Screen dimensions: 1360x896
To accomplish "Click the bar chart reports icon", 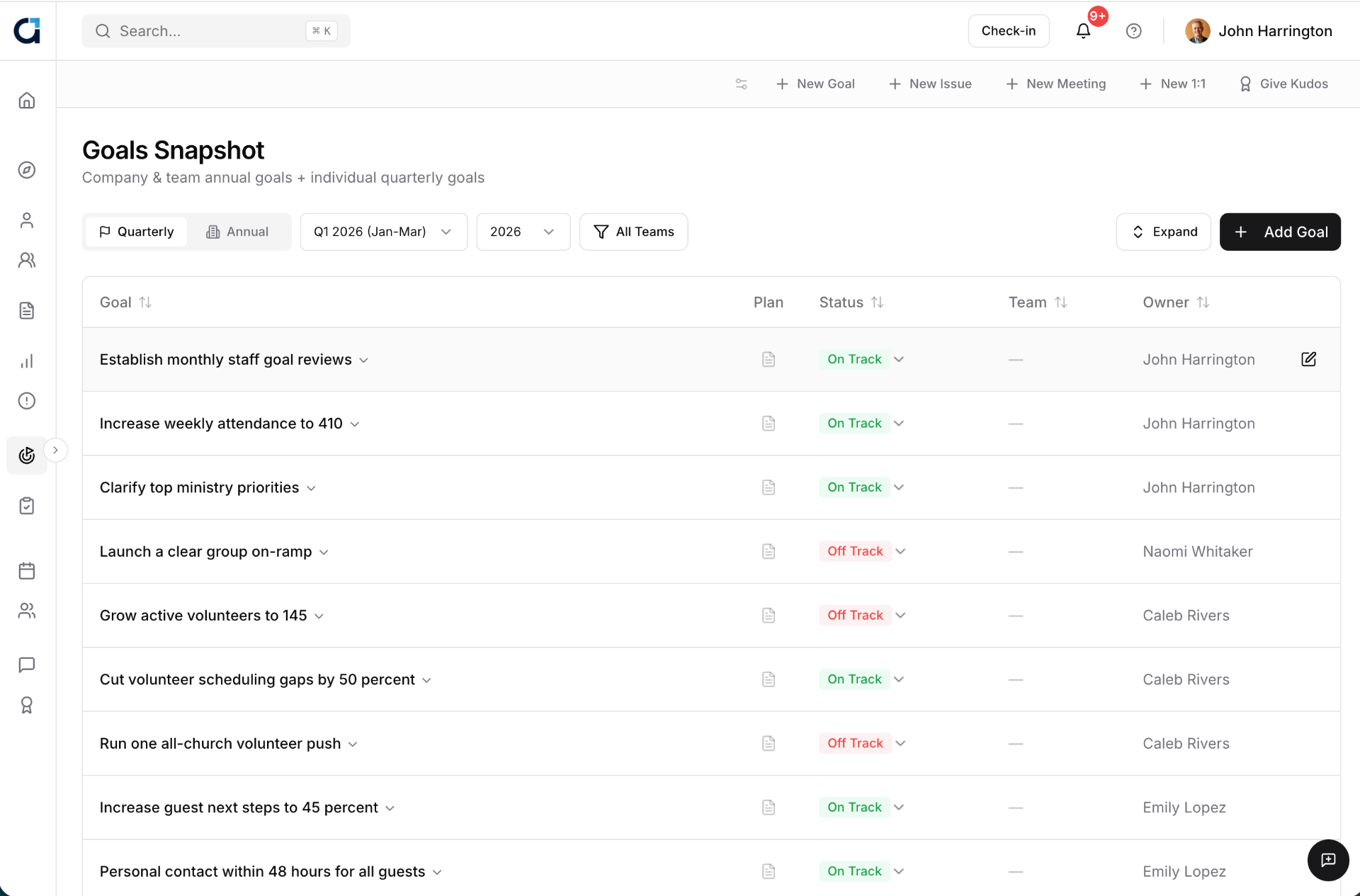I will coord(27,361).
